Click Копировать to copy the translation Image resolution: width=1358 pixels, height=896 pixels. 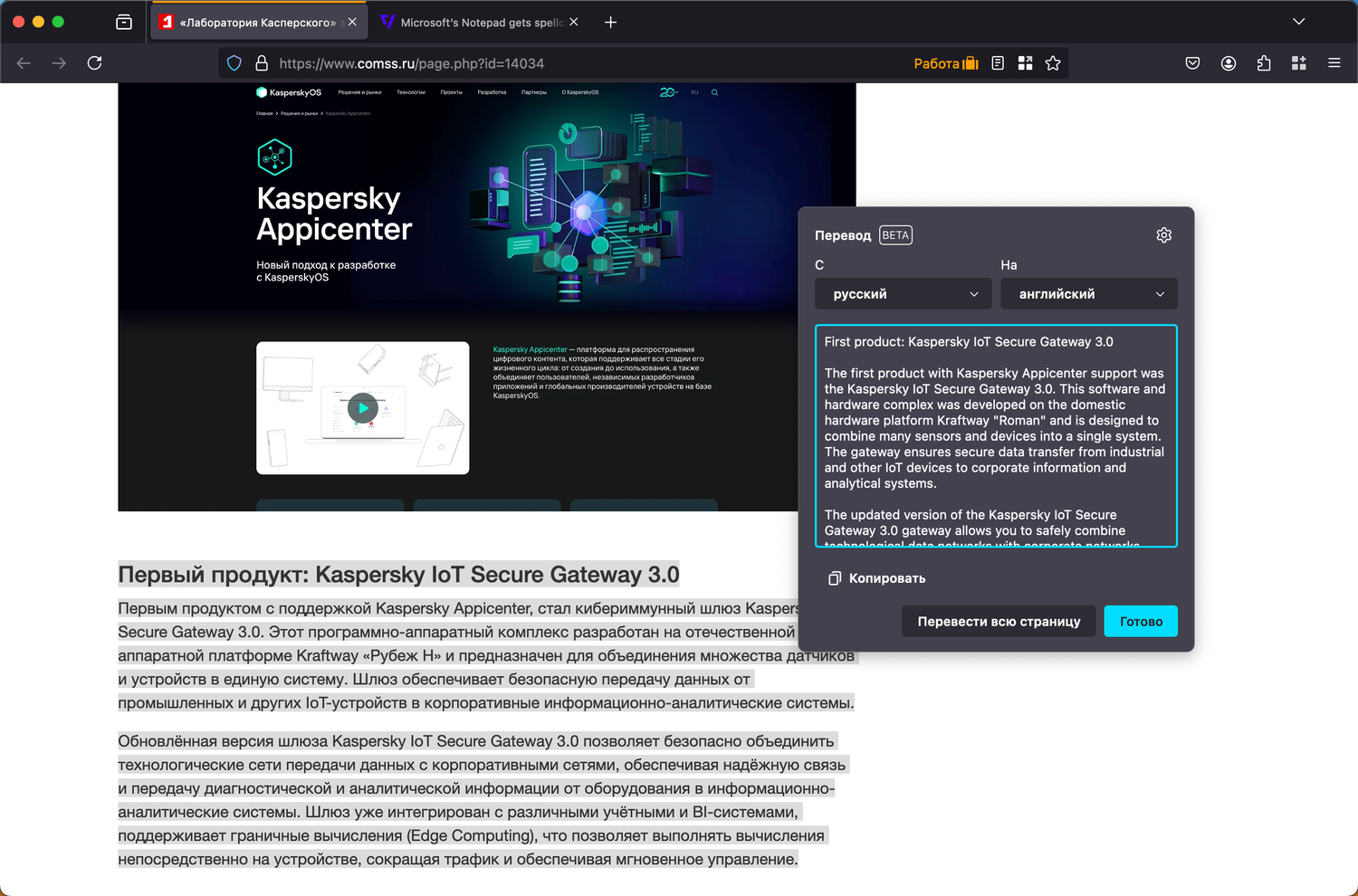pyautogui.click(x=877, y=578)
